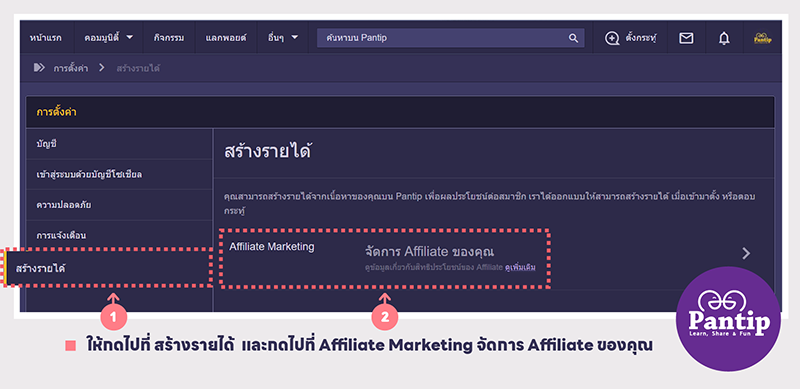Go to หน้าแรก home page

46,38
